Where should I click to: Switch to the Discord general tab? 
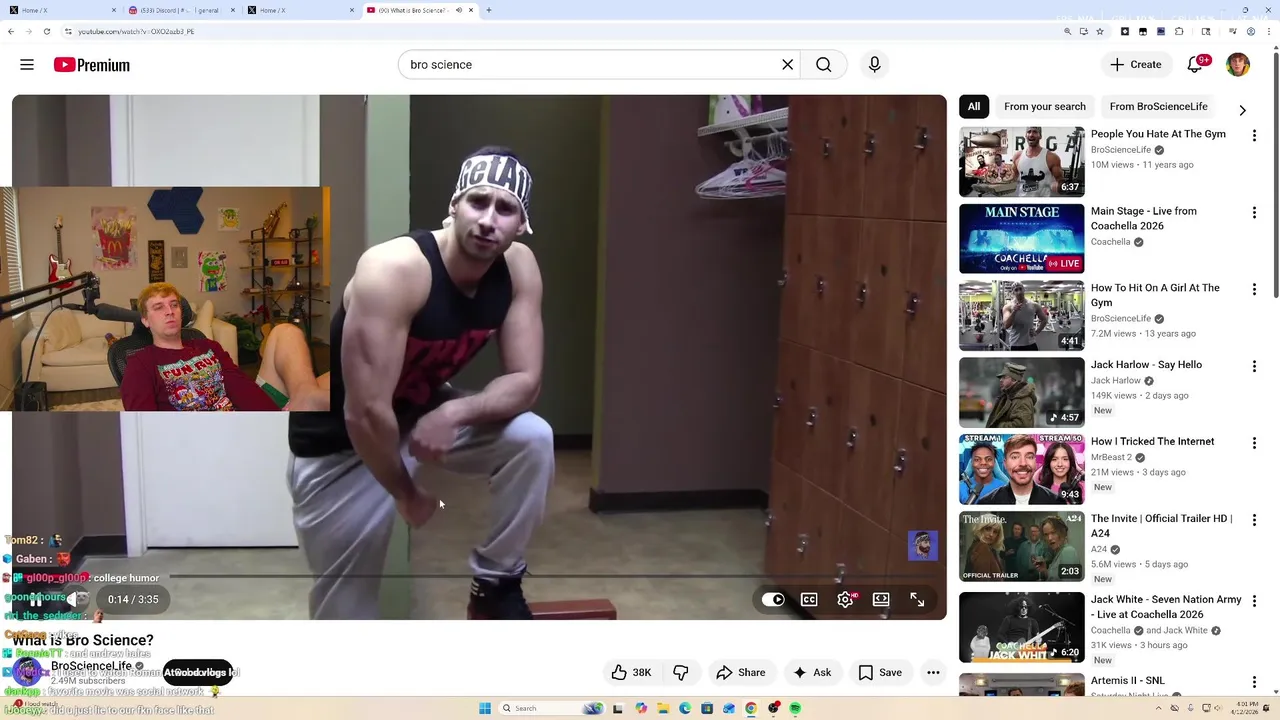pyautogui.click(x=180, y=10)
